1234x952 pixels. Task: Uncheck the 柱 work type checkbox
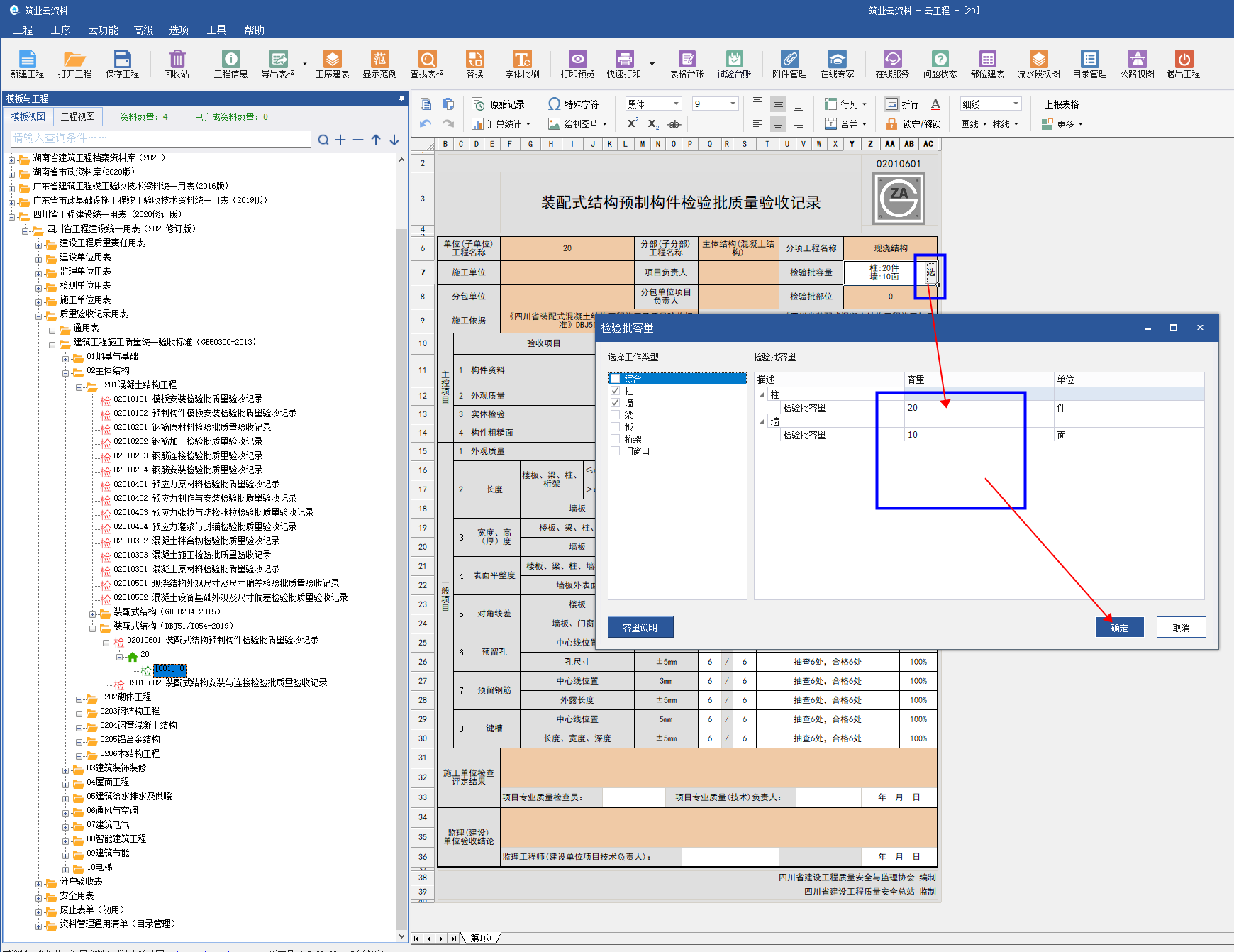(616, 391)
